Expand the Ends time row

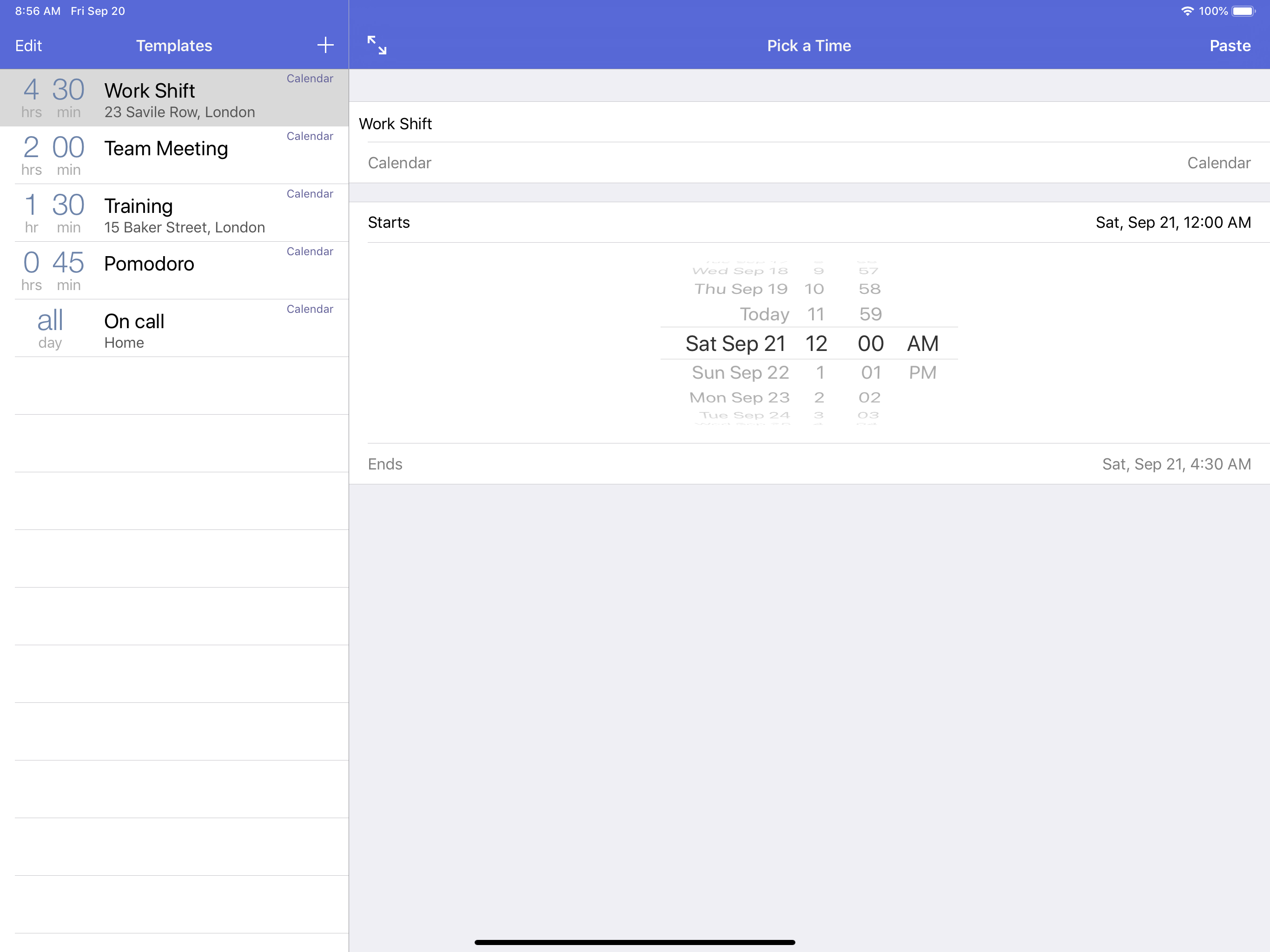pos(809,464)
